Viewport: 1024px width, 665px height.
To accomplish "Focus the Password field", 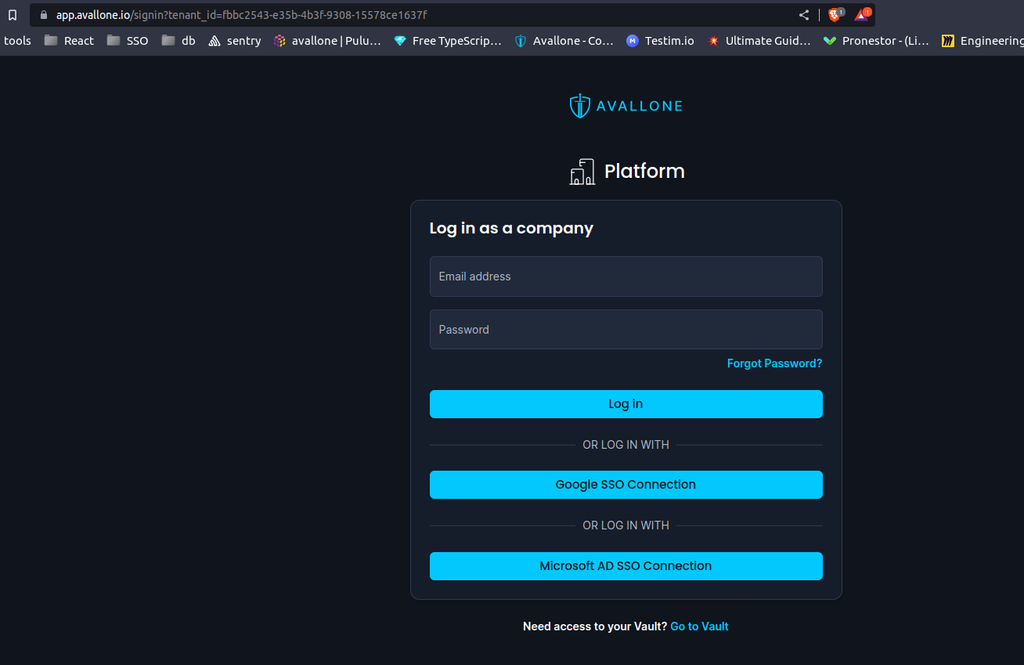I will pos(626,329).
